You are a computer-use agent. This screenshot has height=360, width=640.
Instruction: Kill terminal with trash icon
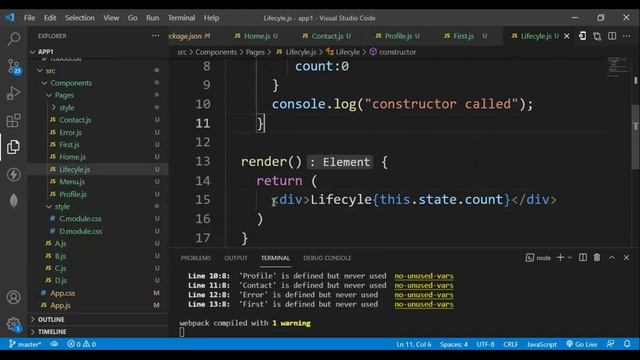point(597,258)
